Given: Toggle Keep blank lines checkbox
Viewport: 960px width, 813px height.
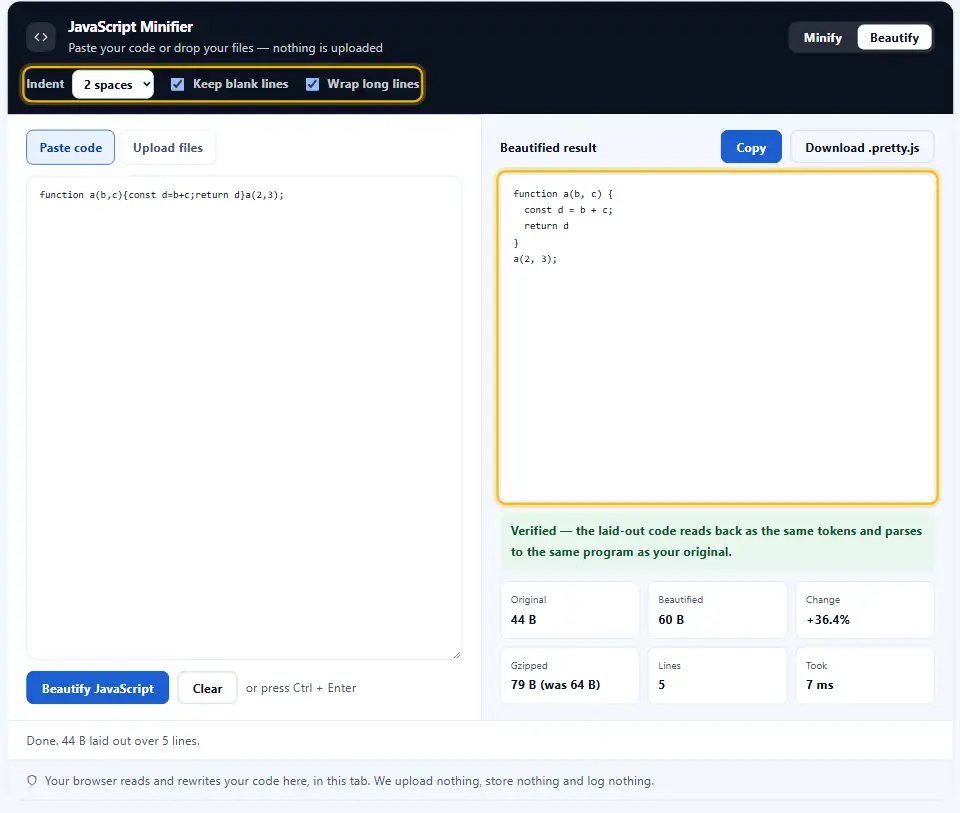Looking at the screenshot, I should (x=178, y=84).
